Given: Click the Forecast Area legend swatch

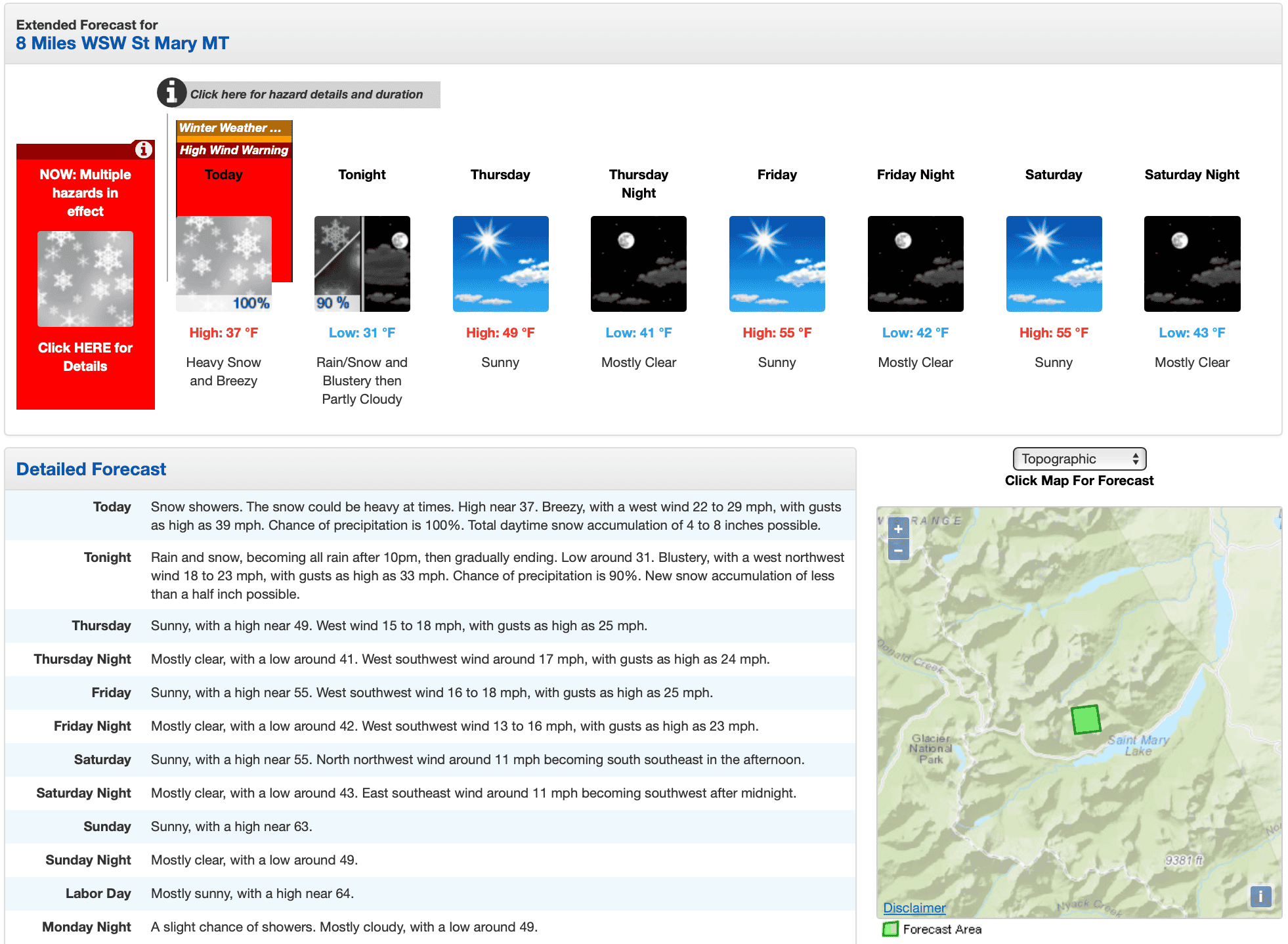Looking at the screenshot, I should point(890,929).
